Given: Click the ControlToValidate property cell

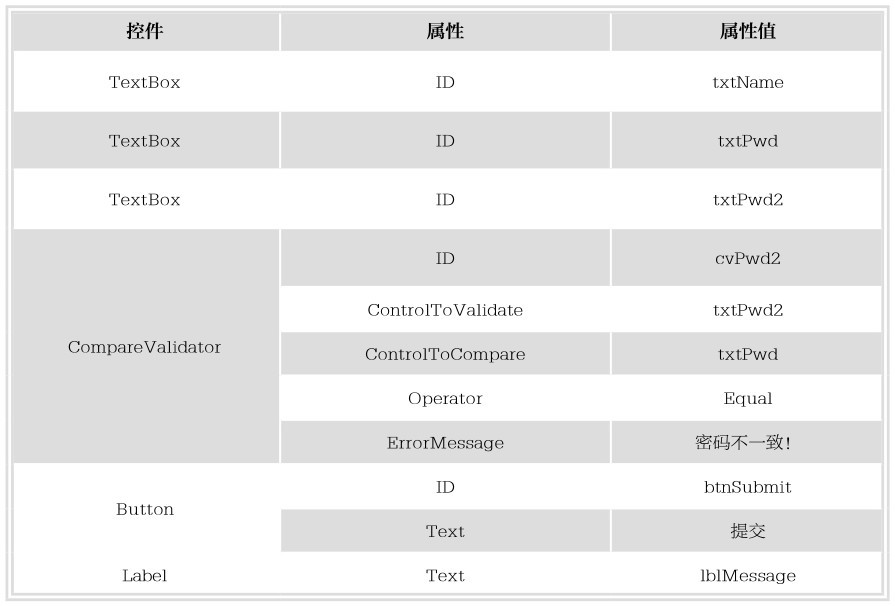Looking at the screenshot, I should point(445,310).
